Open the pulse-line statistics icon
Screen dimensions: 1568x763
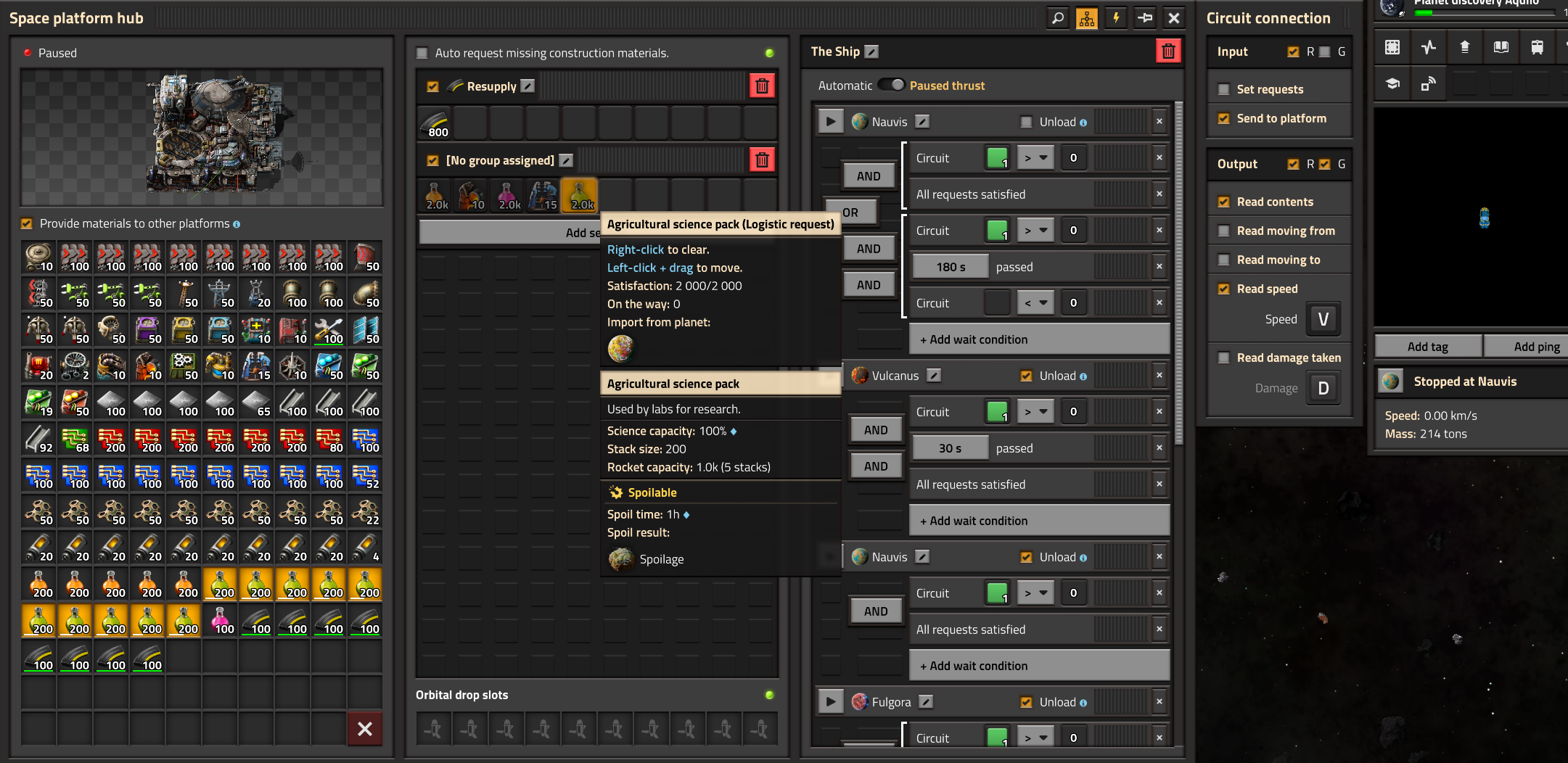click(x=1429, y=47)
